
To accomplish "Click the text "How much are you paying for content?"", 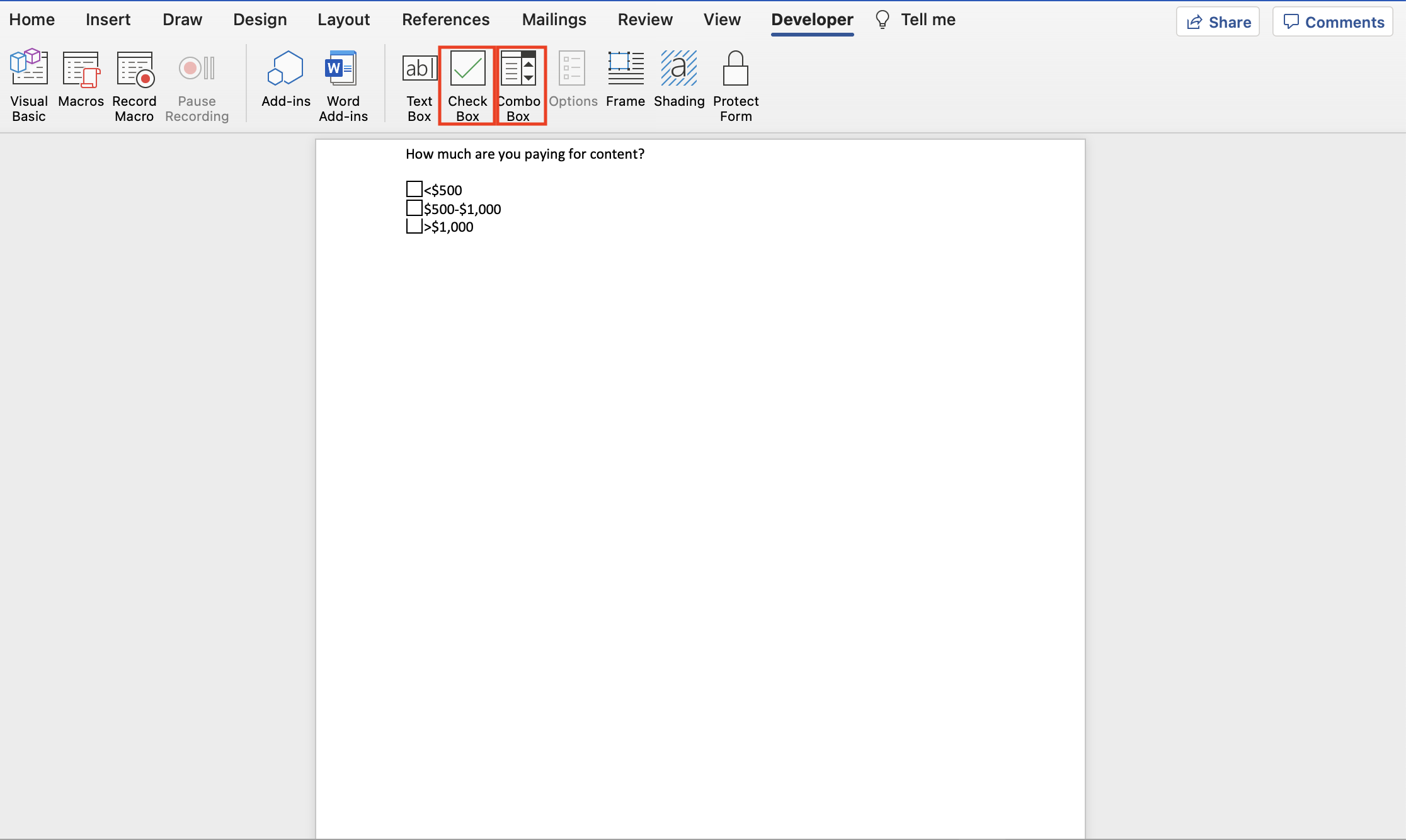I will (x=525, y=154).
